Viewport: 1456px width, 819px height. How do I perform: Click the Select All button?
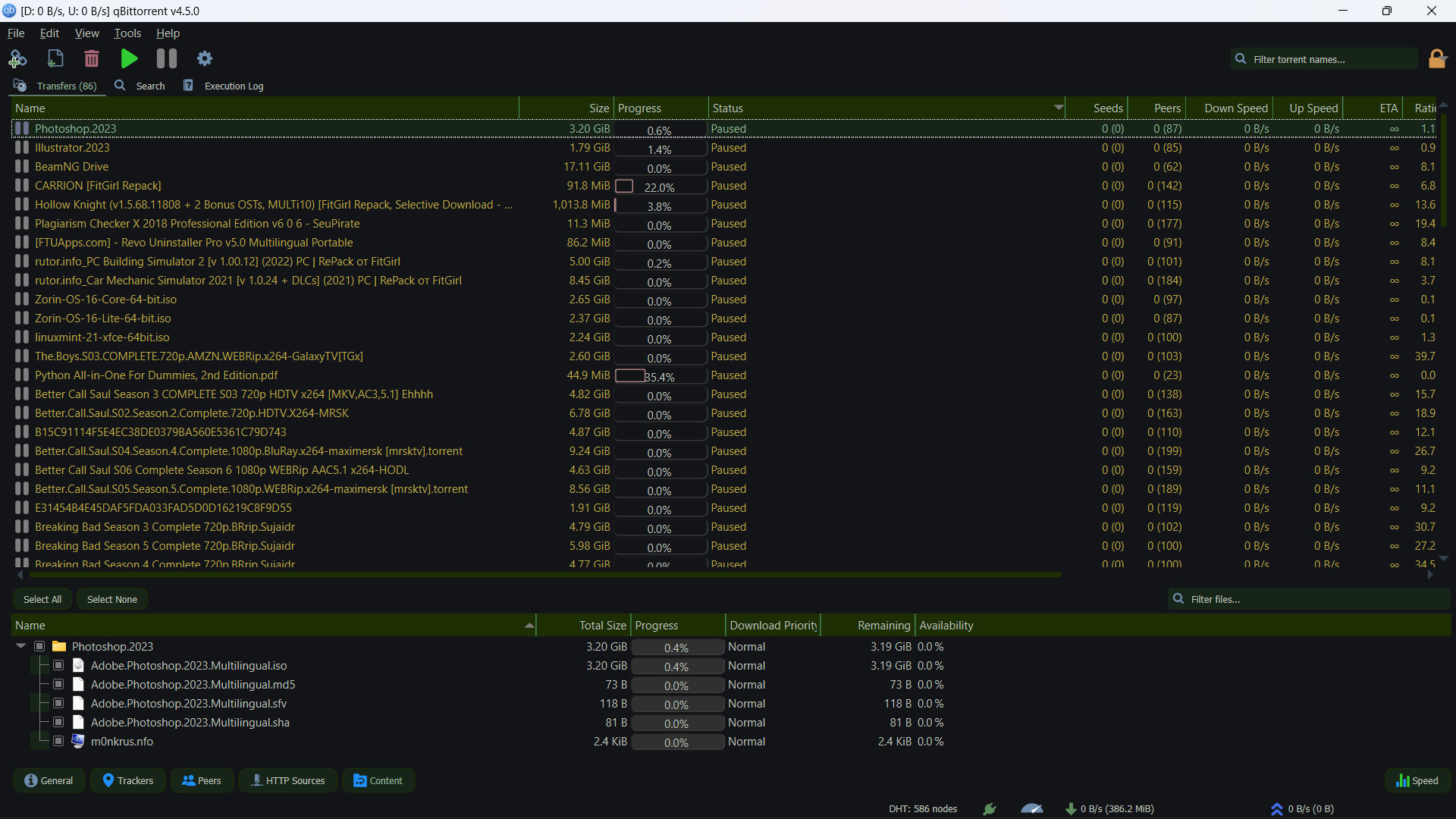point(42,599)
